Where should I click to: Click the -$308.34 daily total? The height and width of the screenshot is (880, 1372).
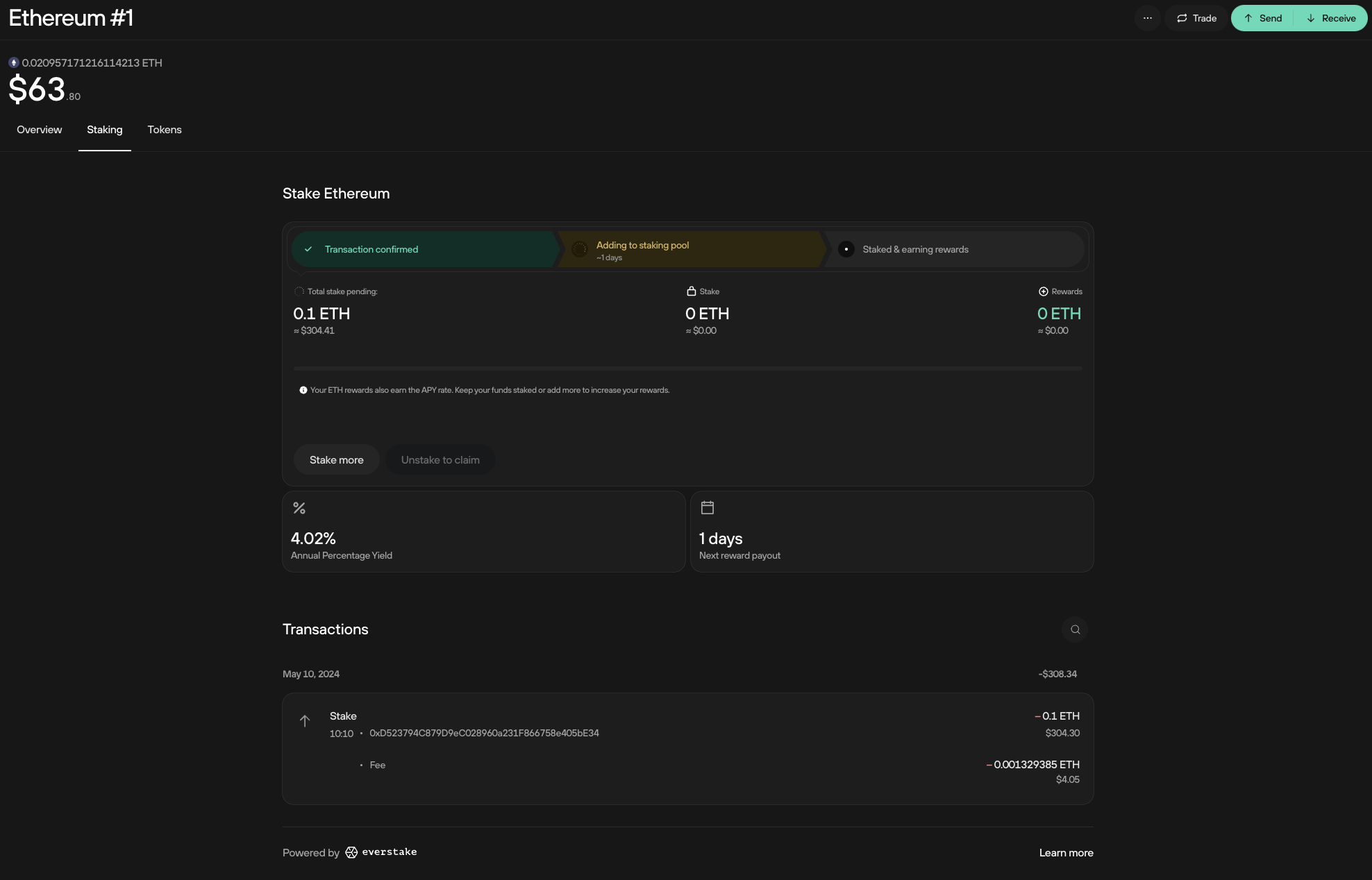[x=1057, y=674]
